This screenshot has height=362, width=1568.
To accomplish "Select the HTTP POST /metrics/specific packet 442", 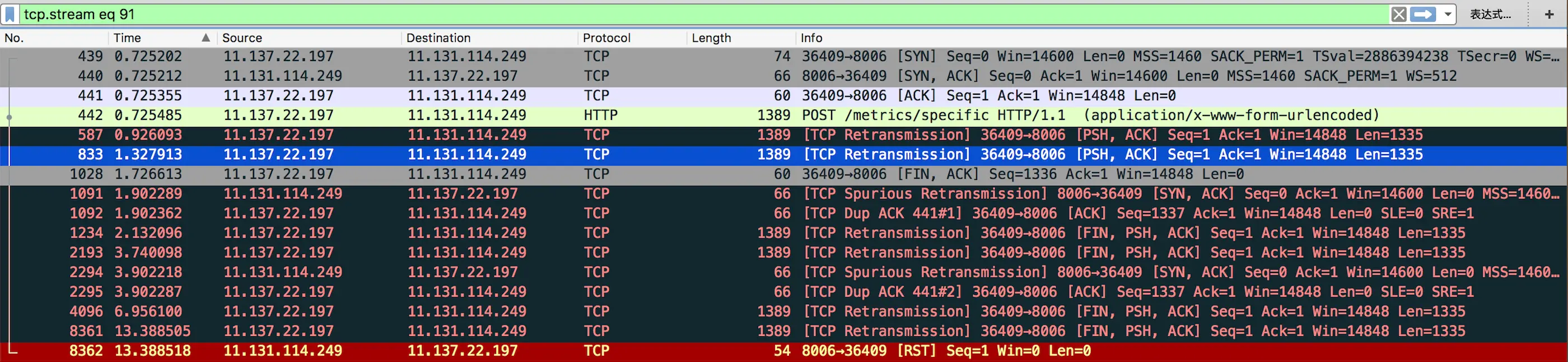I will 784,115.
